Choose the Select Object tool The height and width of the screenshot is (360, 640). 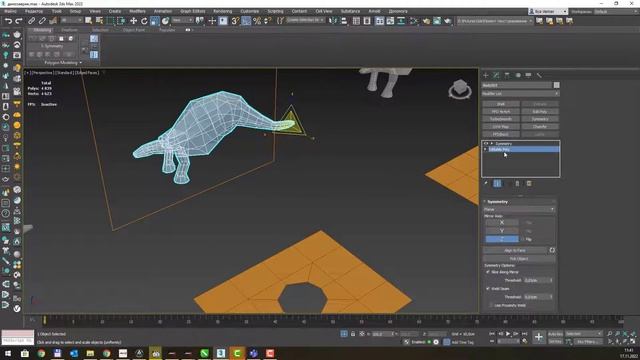[x=89, y=21]
